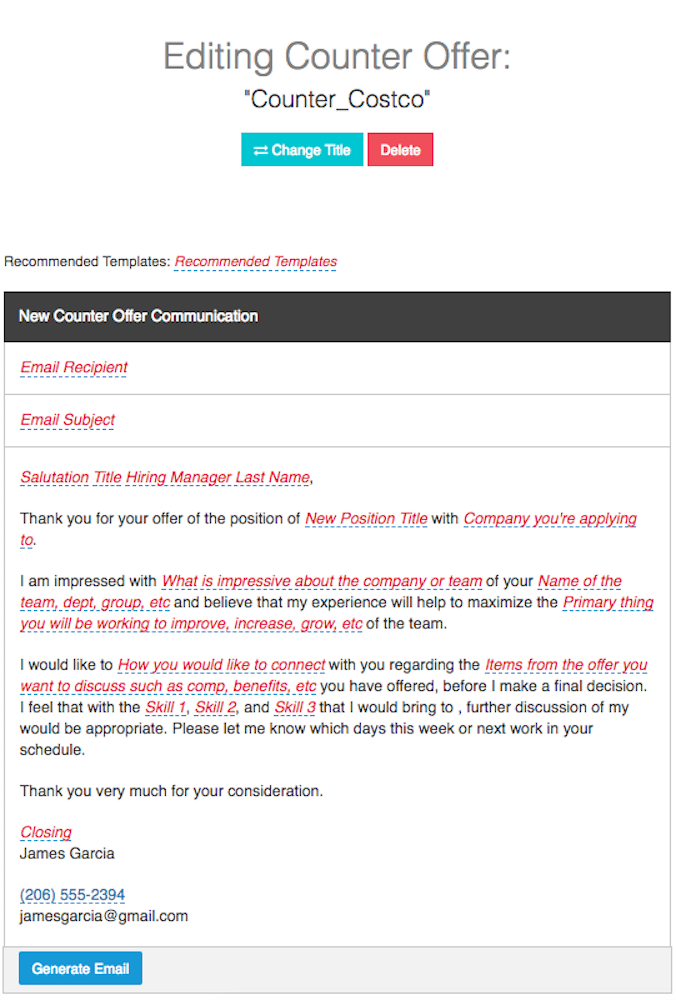Click the swap arrows icon on Change Title
The height and width of the screenshot is (1000, 676).
tap(260, 151)
